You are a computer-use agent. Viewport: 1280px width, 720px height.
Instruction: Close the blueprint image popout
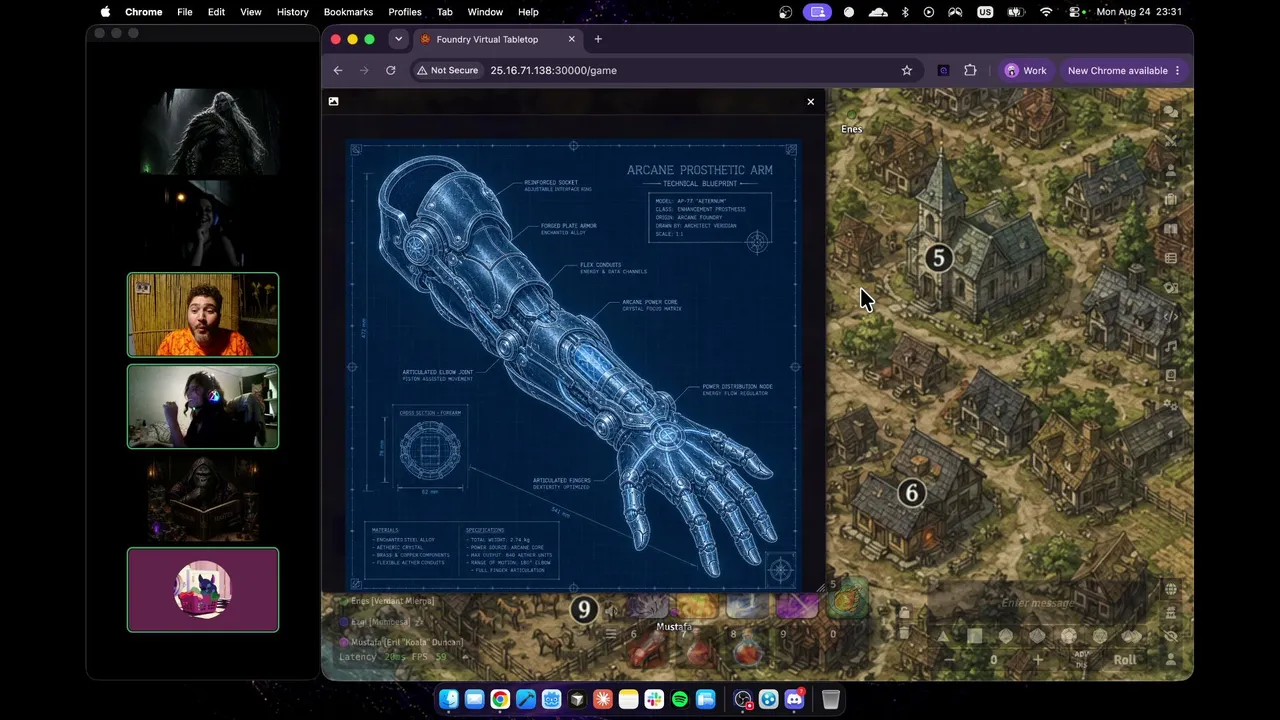(811, 101)
